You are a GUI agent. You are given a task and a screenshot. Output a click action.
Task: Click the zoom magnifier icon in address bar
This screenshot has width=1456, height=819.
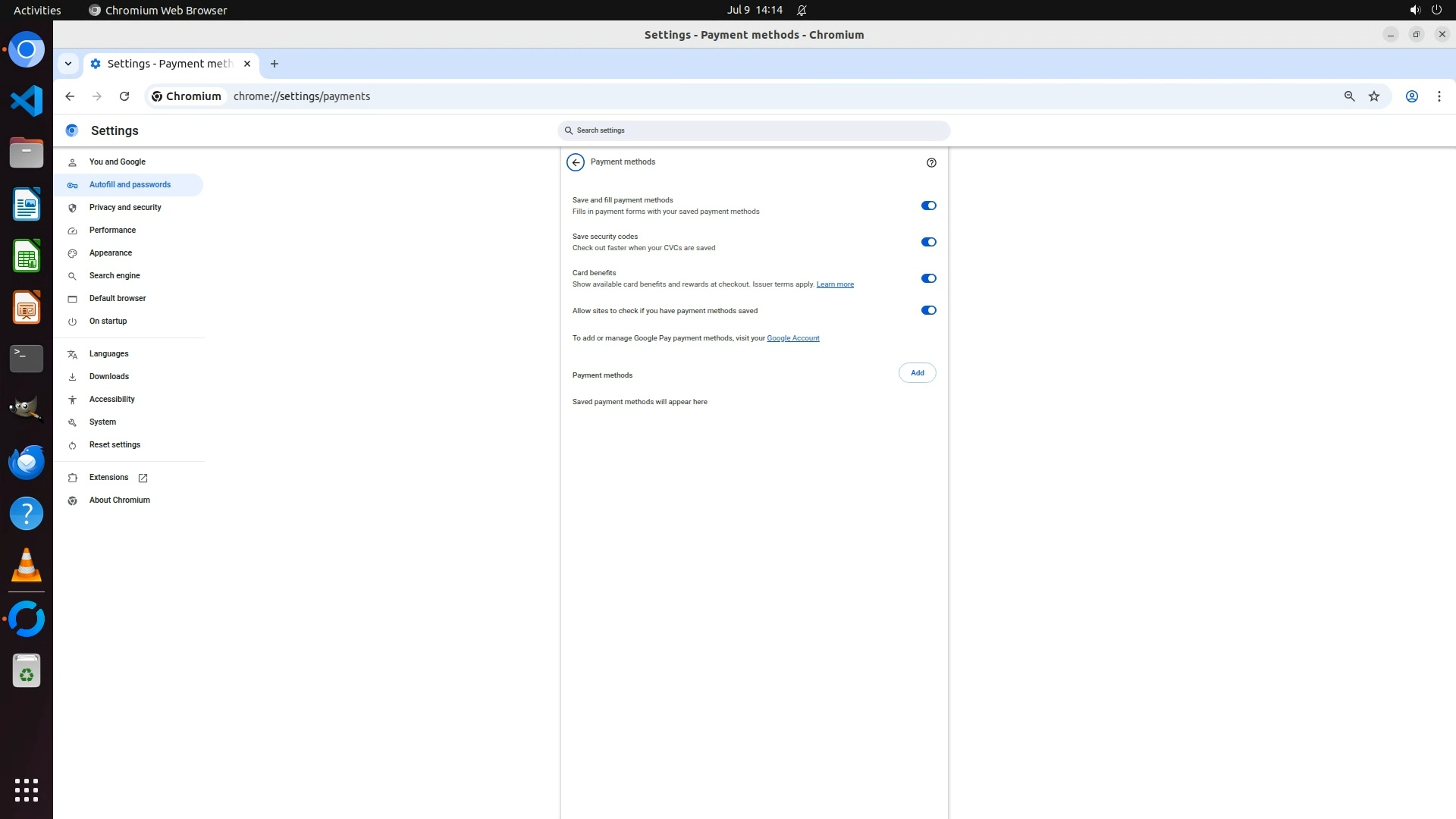(1349, 96)
